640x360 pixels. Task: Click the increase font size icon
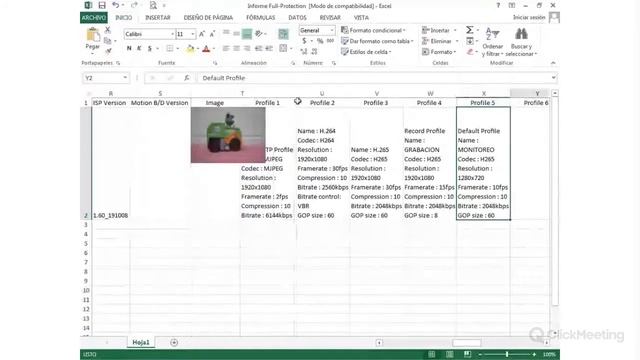pyautogui.click(x=202, y=34)
